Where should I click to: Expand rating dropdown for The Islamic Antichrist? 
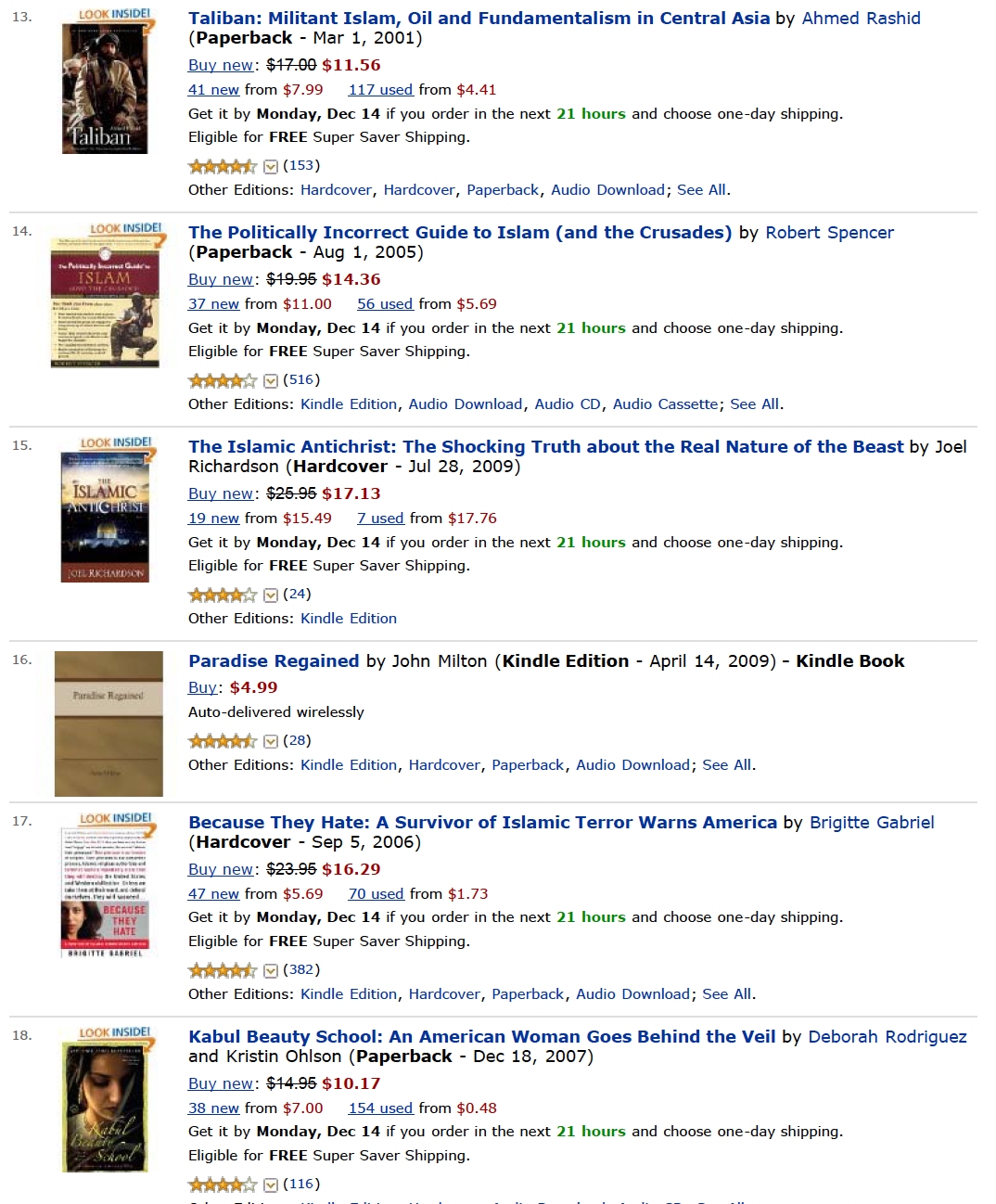click(x=271, y=596)
